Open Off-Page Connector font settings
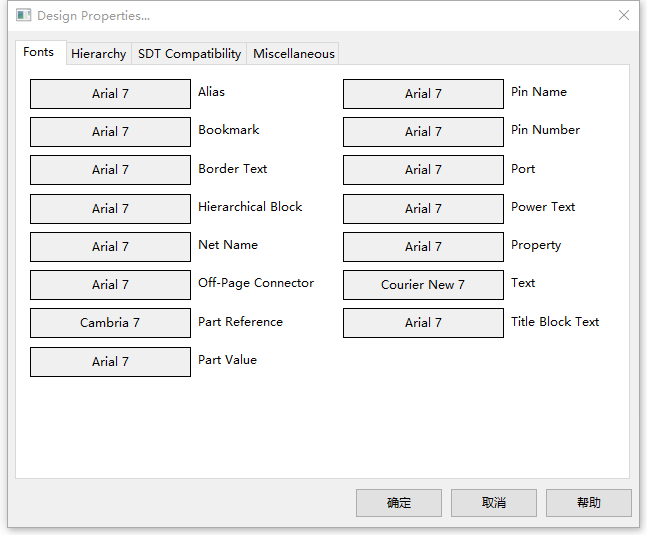This screenshot has height=535, width=647. point(110,285)
